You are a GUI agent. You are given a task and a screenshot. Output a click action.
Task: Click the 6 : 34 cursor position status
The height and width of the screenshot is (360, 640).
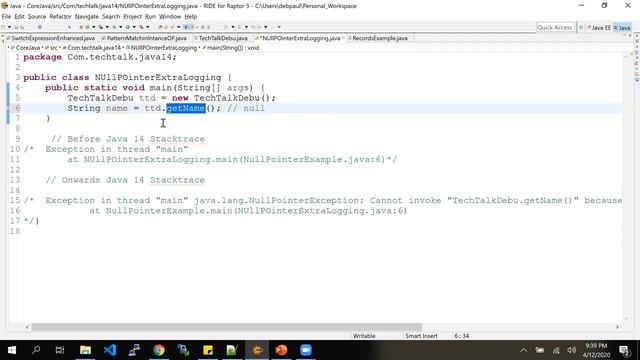462,336
